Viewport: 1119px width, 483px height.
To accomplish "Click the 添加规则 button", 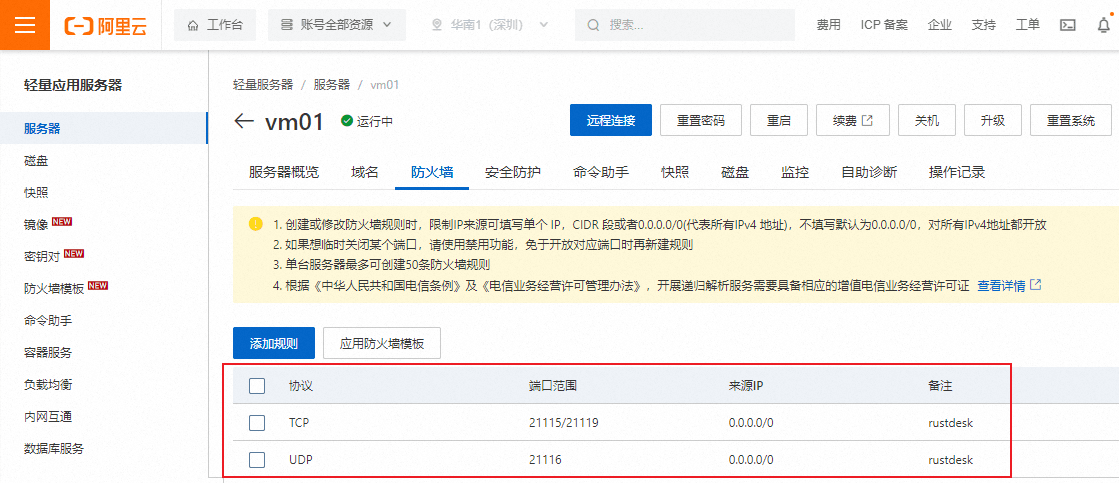I will tap(274, 343).
